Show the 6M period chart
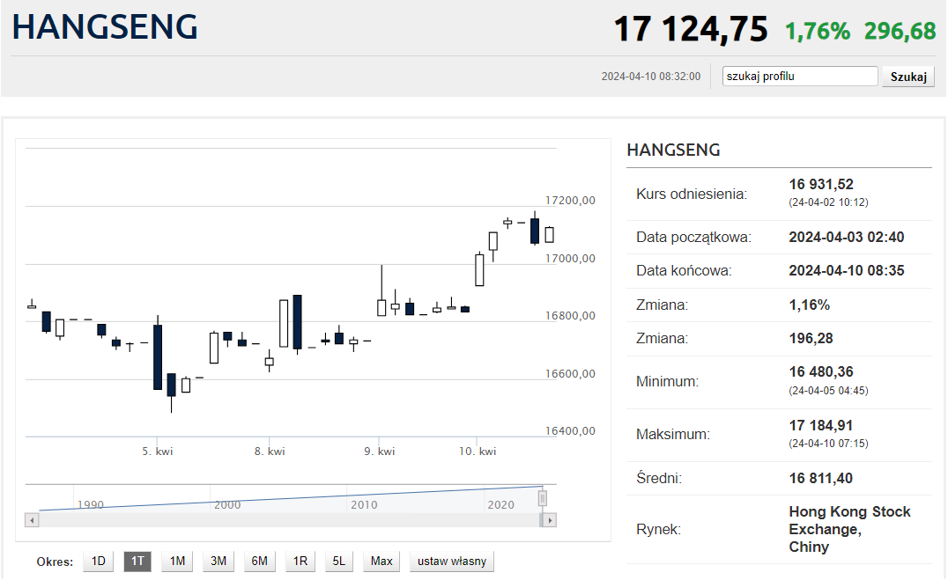 click(259, 561)
